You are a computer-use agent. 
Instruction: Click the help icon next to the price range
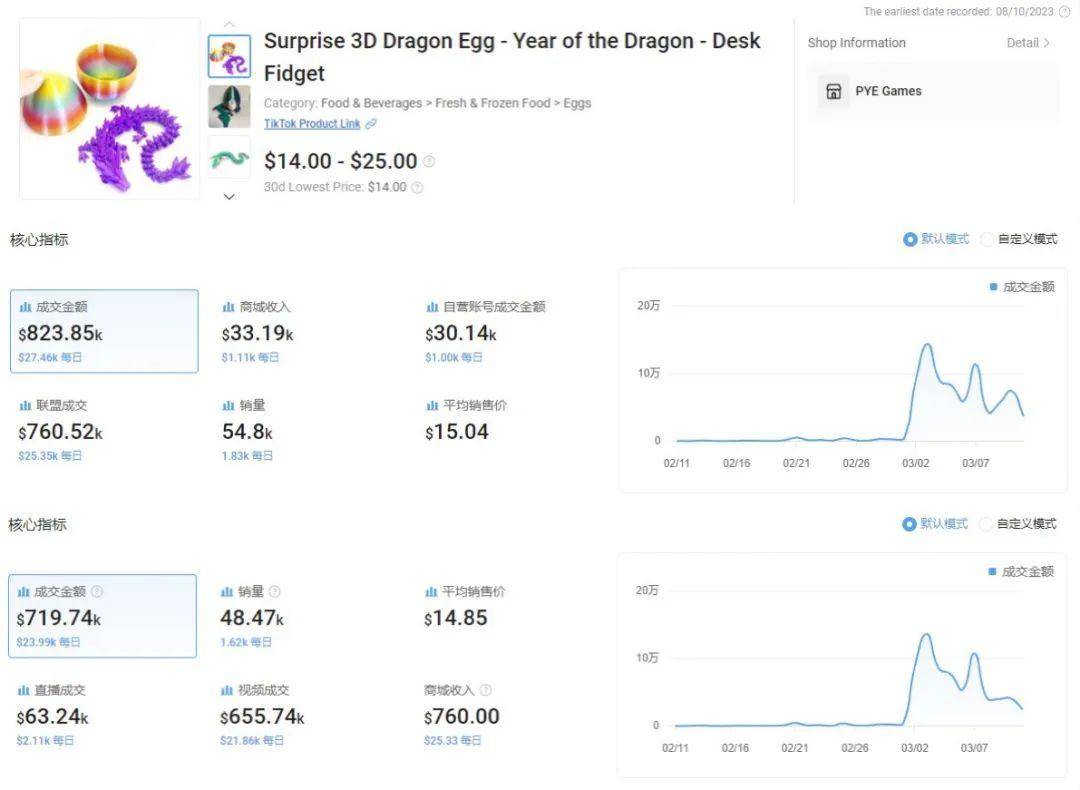pyautogui.click(x=429, y=161)
